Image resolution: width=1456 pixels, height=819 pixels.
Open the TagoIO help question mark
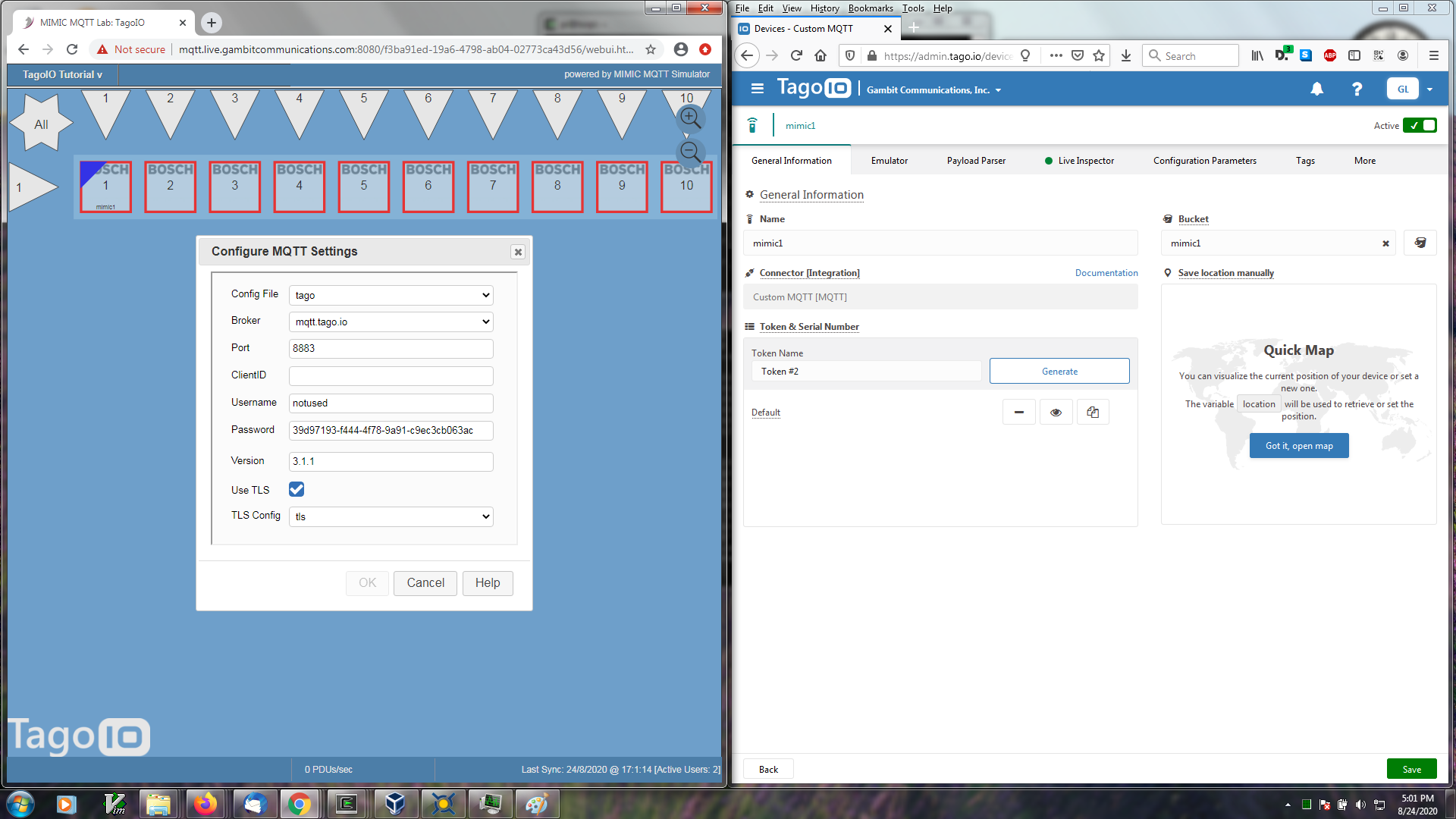(x=1357, y=89)
